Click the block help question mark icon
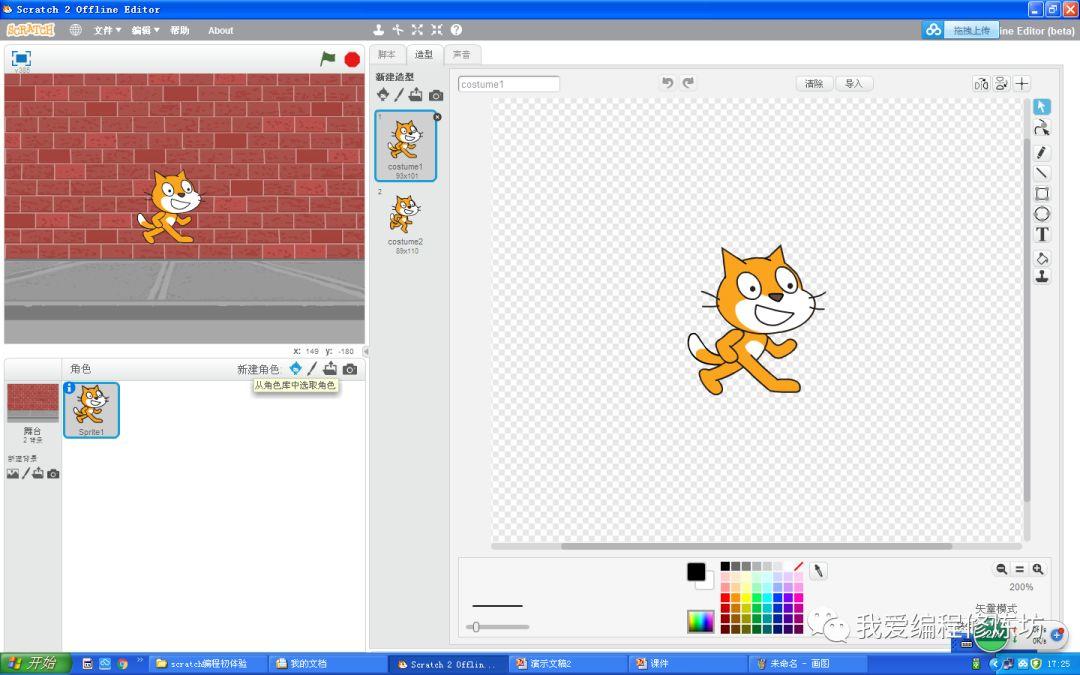1080x675 pixels. 456,30
